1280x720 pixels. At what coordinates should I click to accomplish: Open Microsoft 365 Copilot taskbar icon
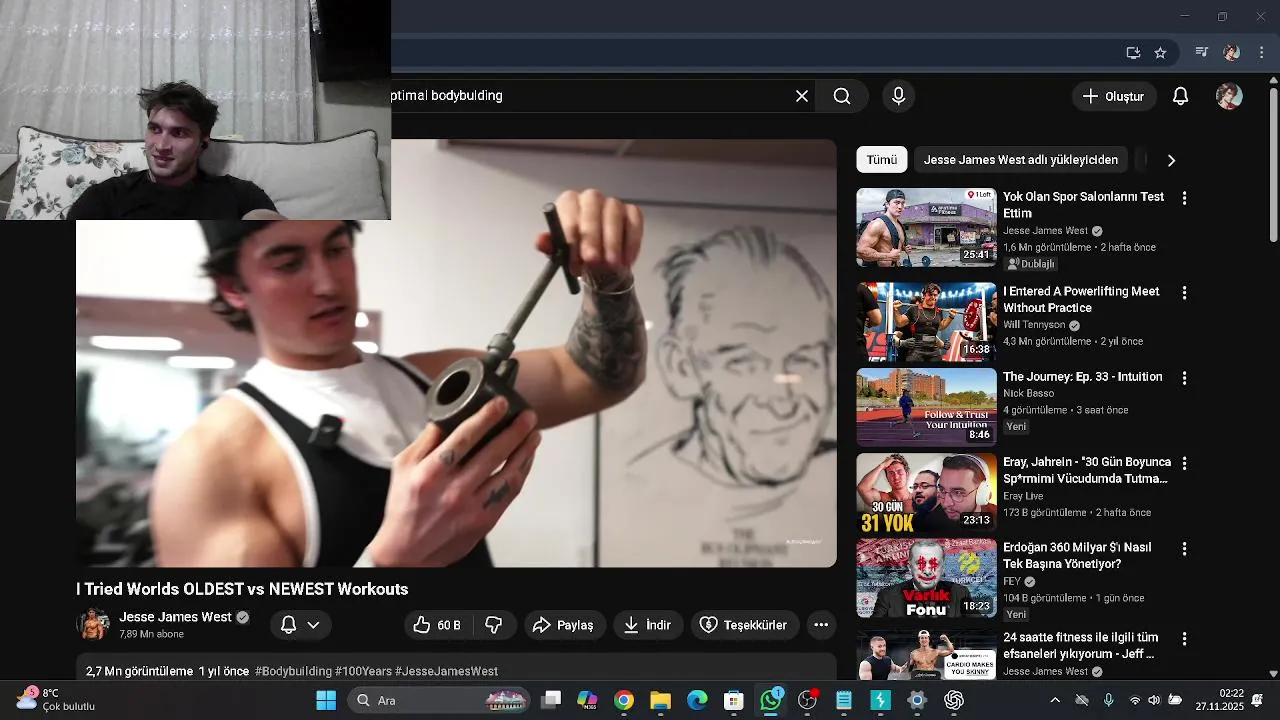pyautogui.click(x=587, y=700)
